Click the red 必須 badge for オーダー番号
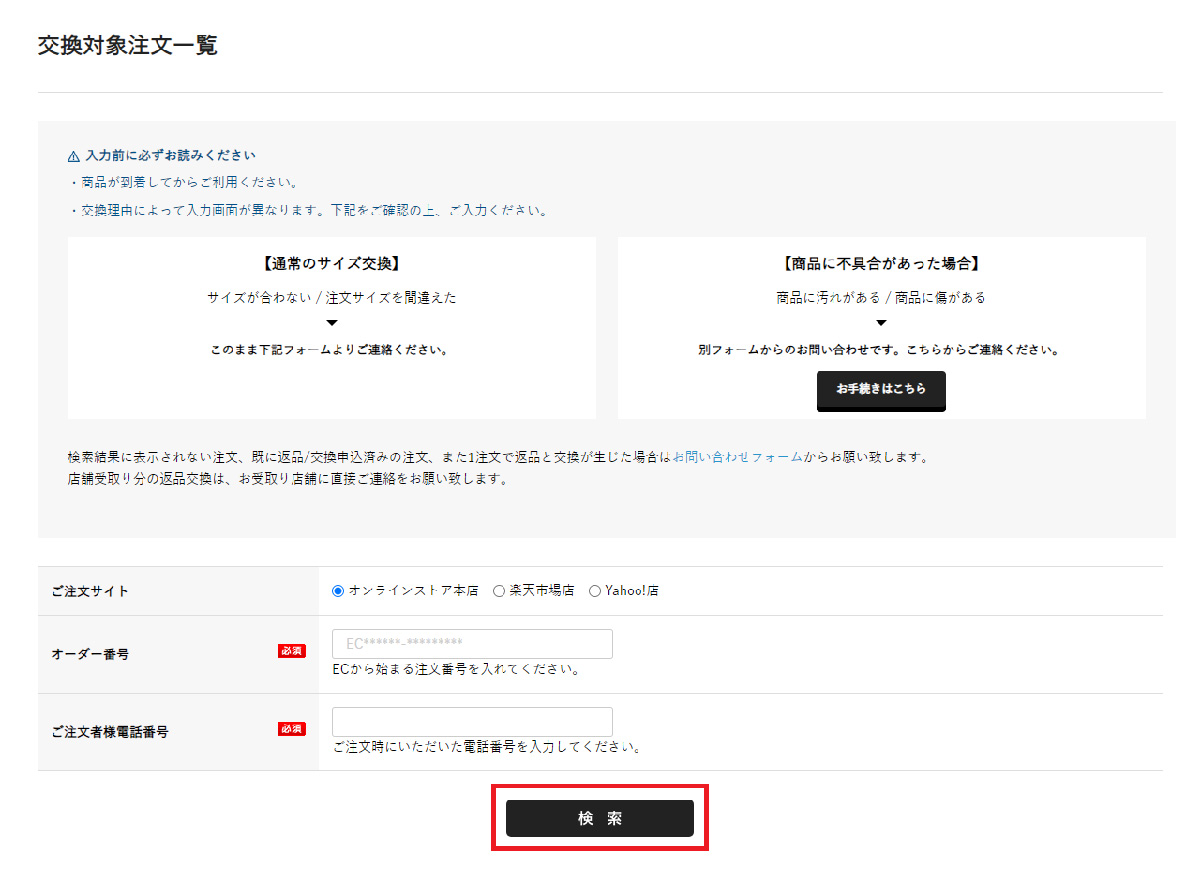 coord(291,651)
